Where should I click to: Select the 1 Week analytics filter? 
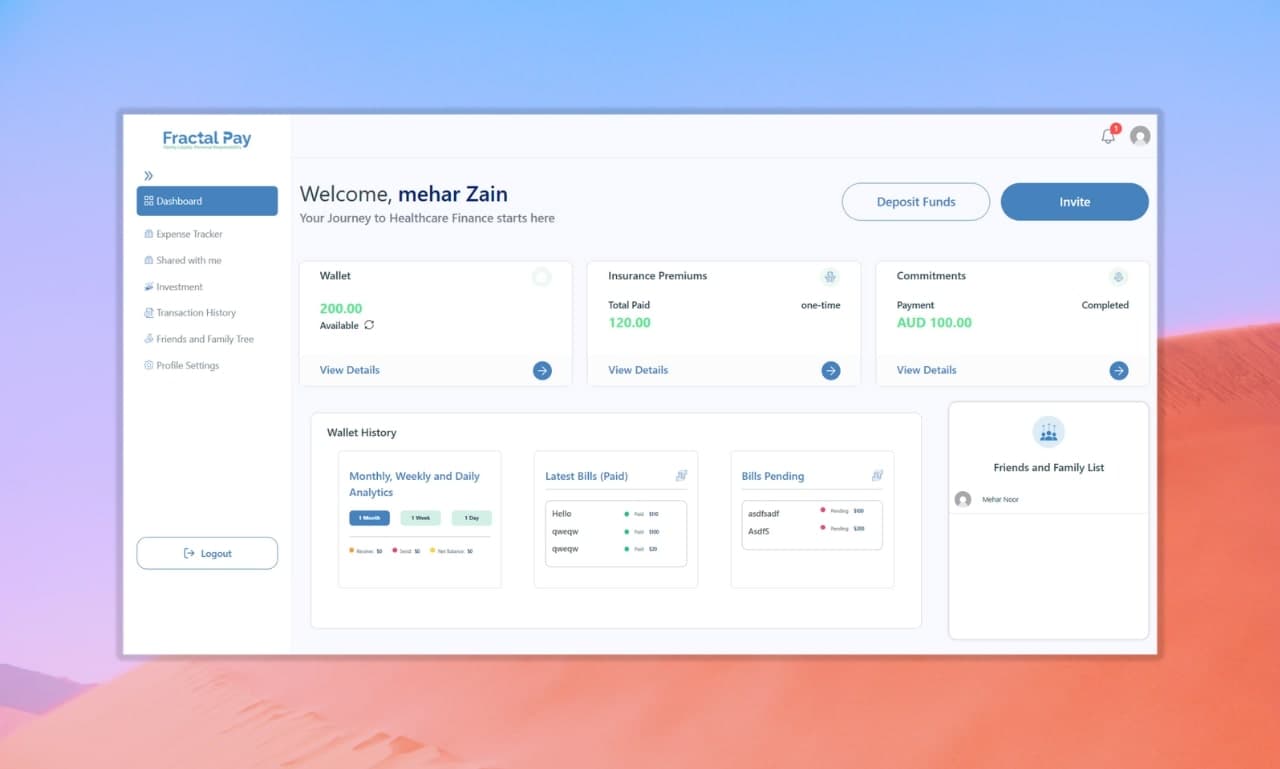[420, 518]
